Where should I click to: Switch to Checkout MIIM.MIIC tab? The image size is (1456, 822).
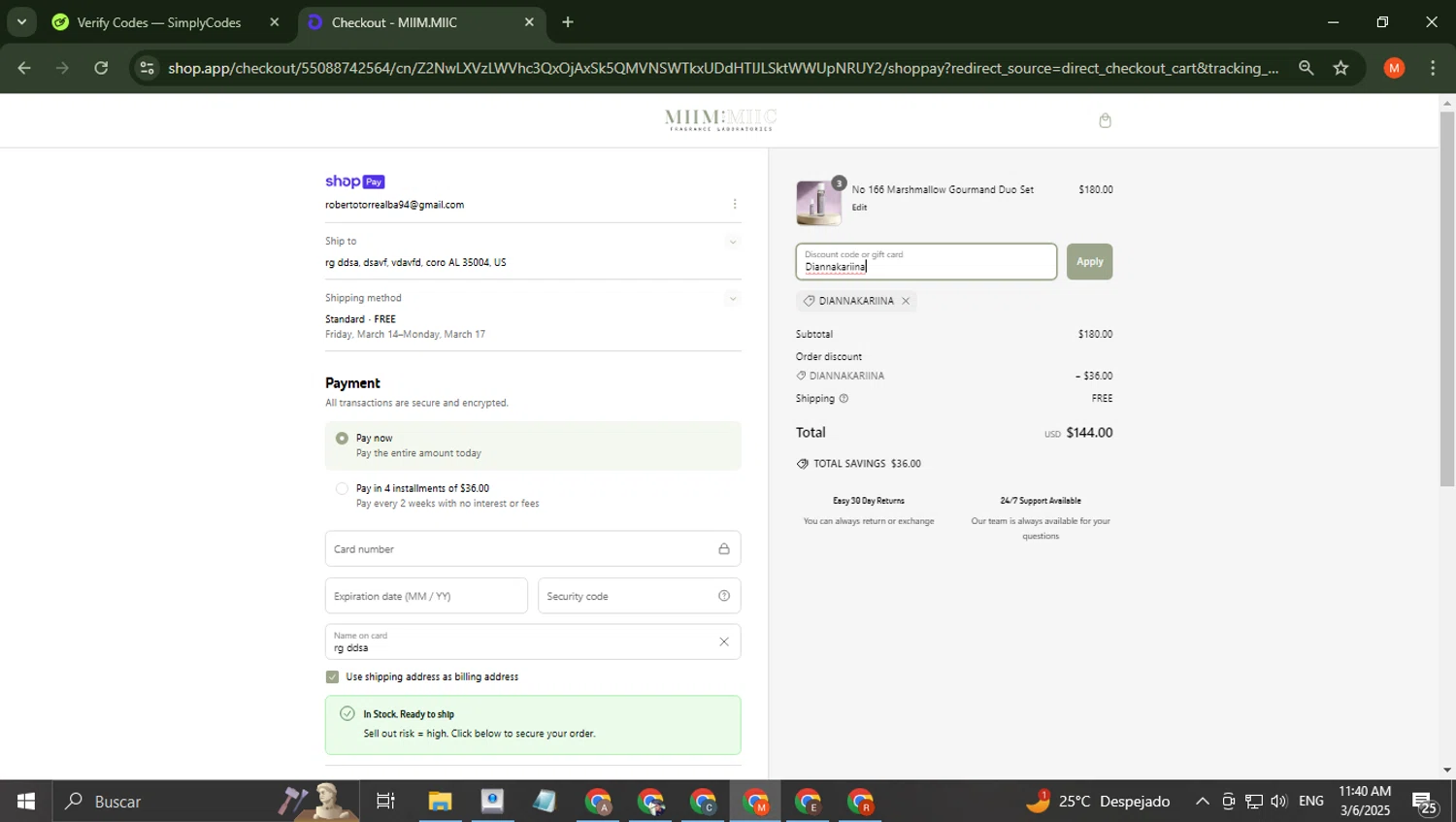pos(421,22)
